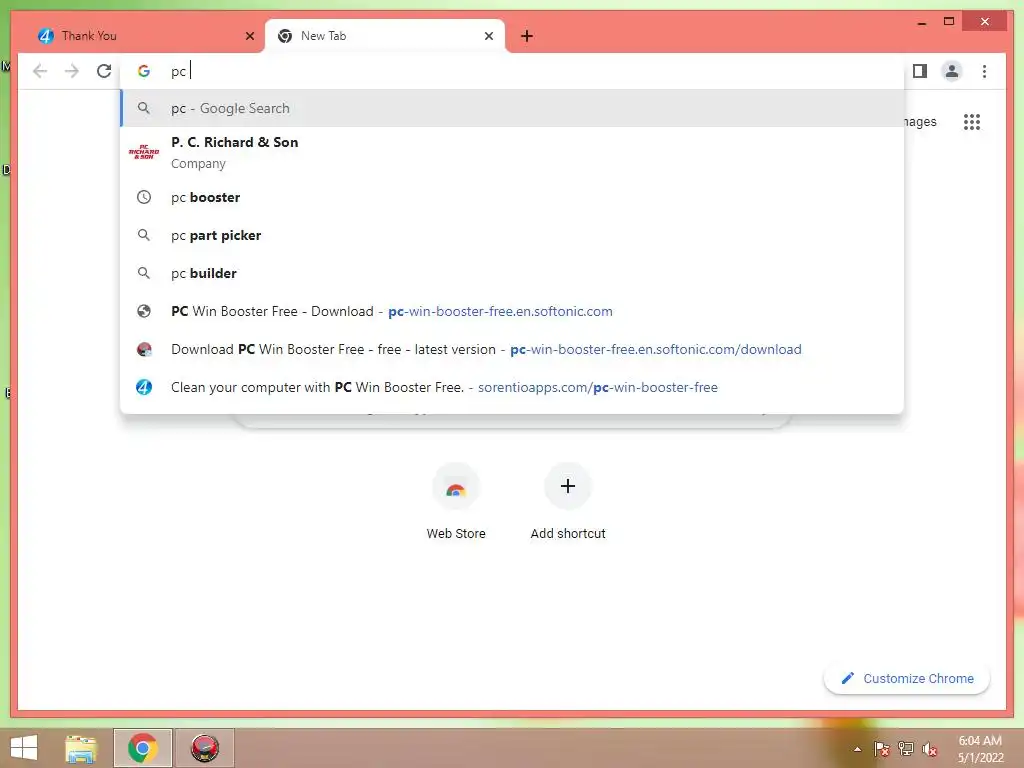Go back with the back arrow
This screenshot has height=768, width=1024.
(x=40, y=71)
